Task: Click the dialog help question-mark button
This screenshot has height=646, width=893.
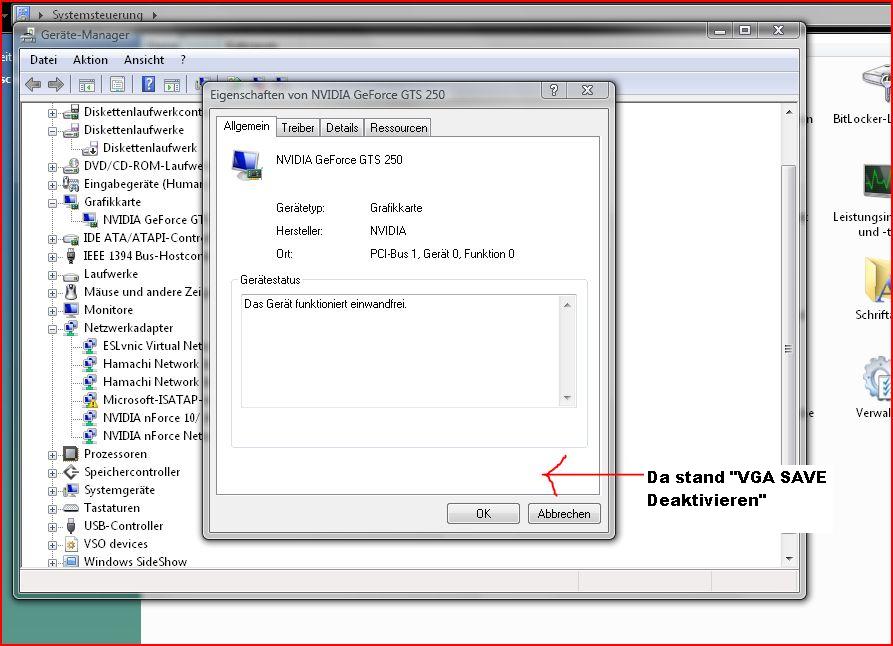Action: (x=554, y=90)
